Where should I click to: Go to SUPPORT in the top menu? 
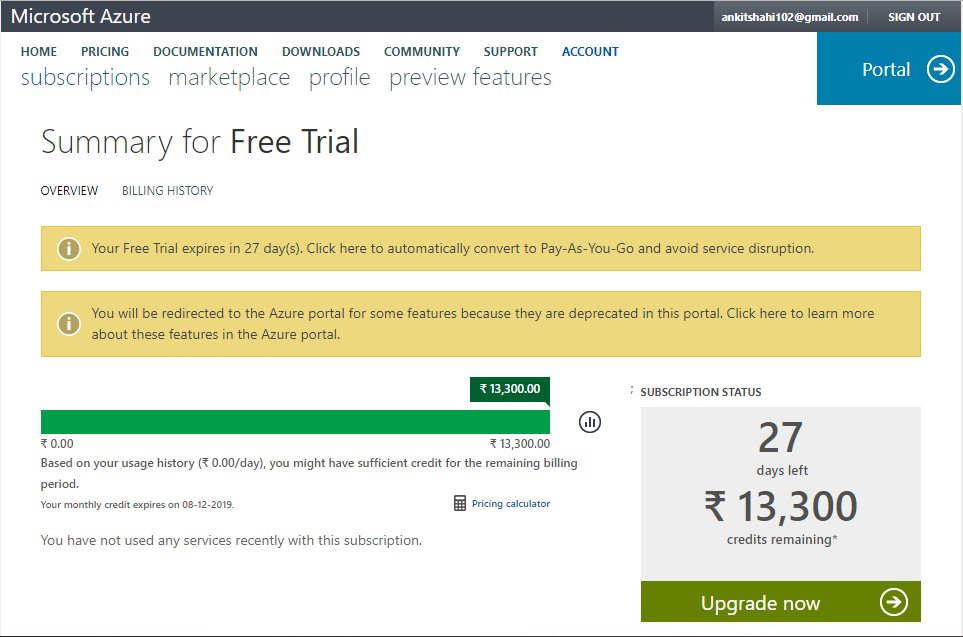(510, 52)
